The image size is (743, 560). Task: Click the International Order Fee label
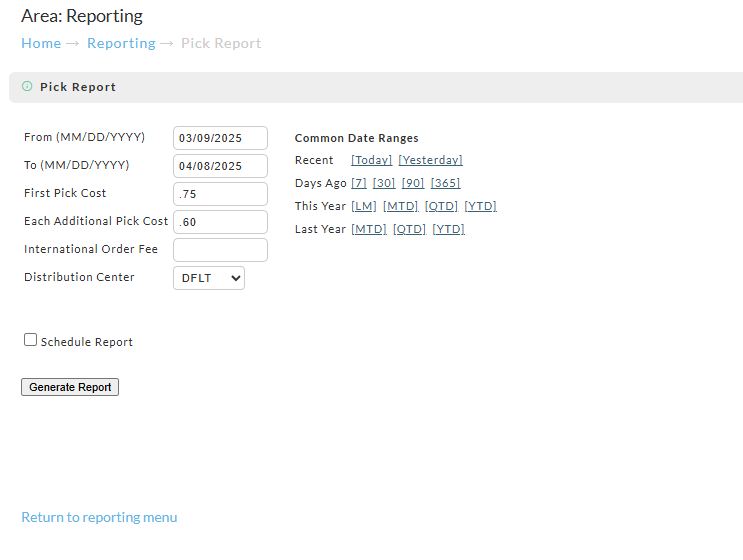coord(91,249)
